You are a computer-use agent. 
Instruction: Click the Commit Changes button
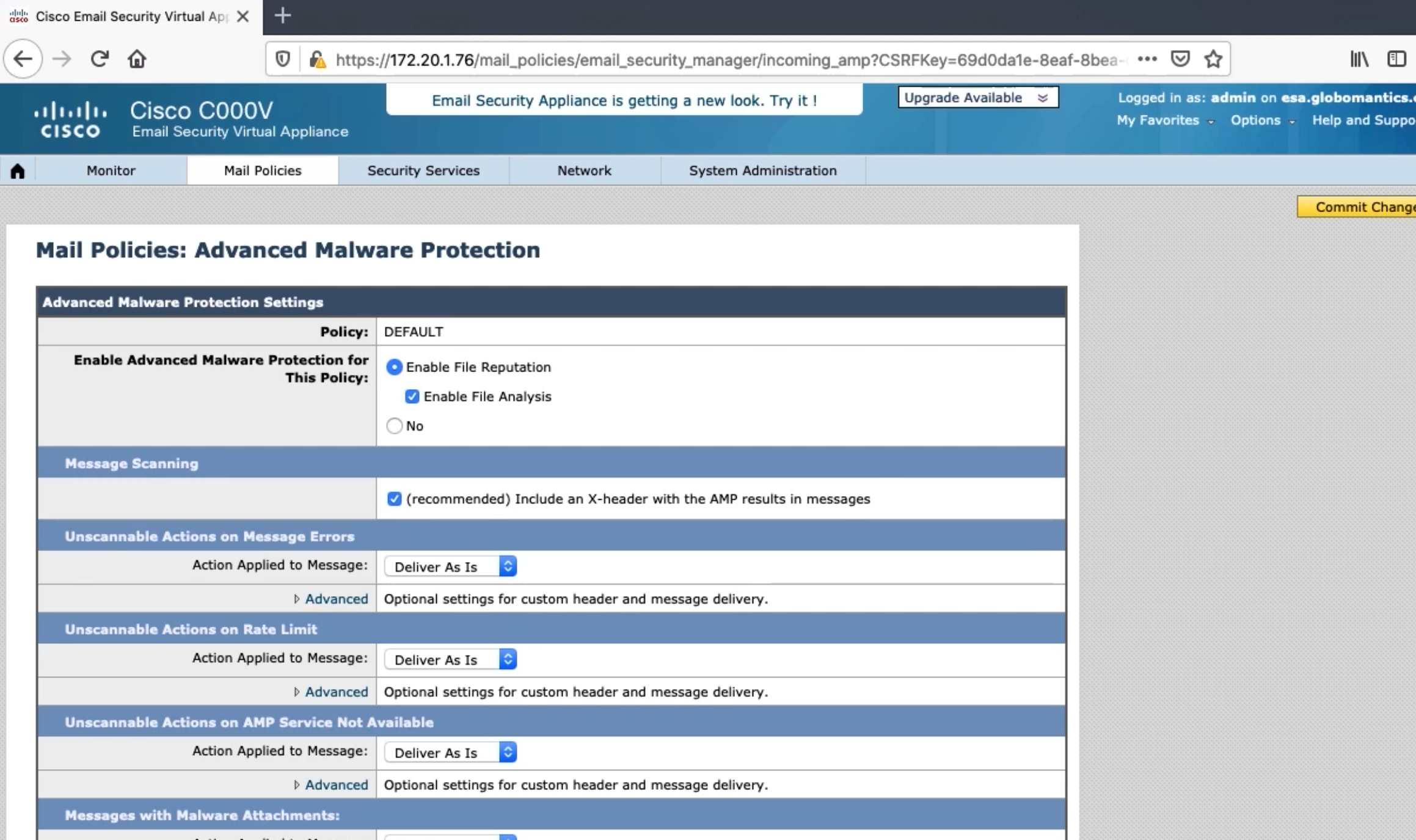pyautogui.click(x=1357, y=207)
